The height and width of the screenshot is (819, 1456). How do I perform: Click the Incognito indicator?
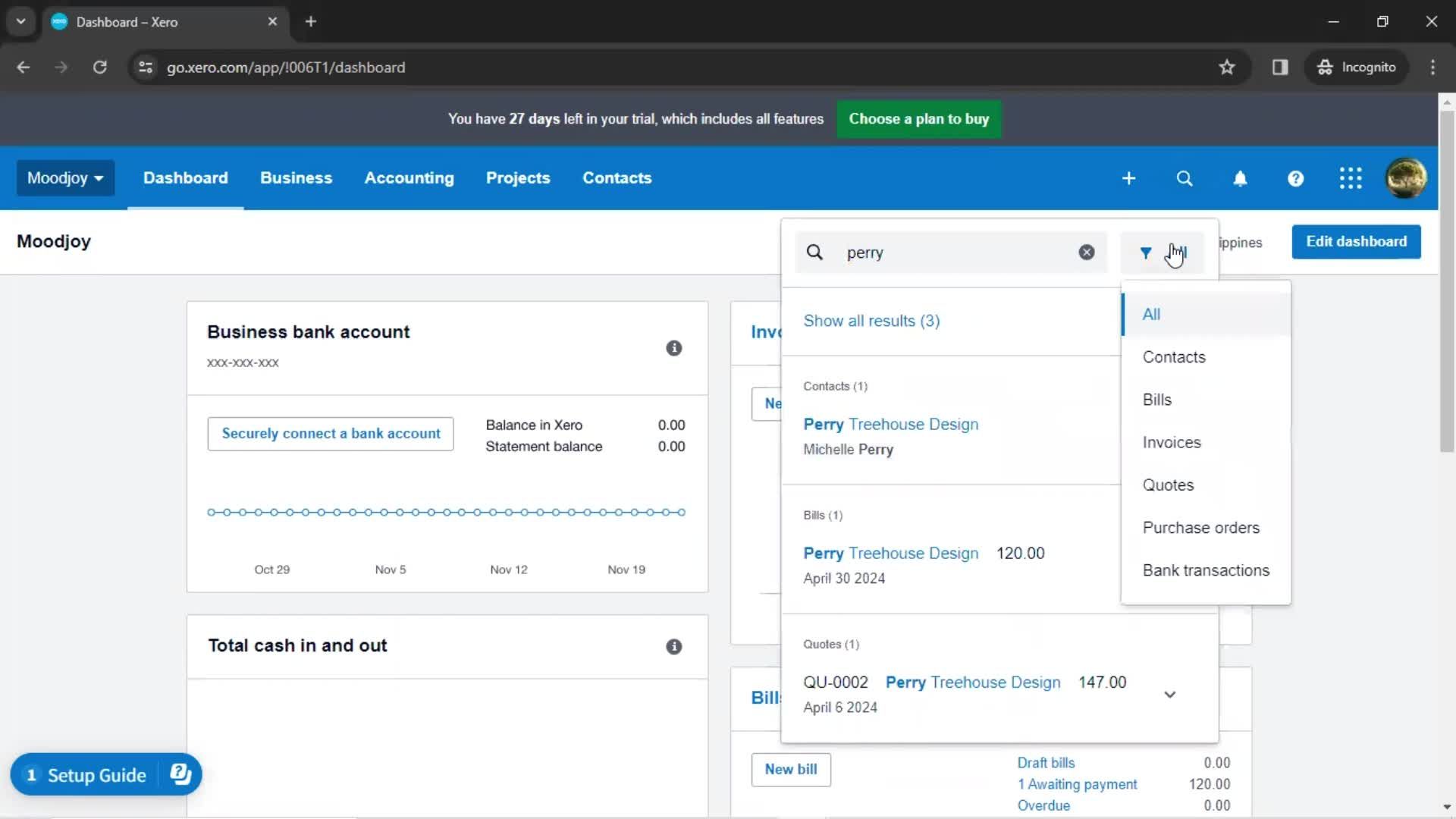click(1357, 67)
